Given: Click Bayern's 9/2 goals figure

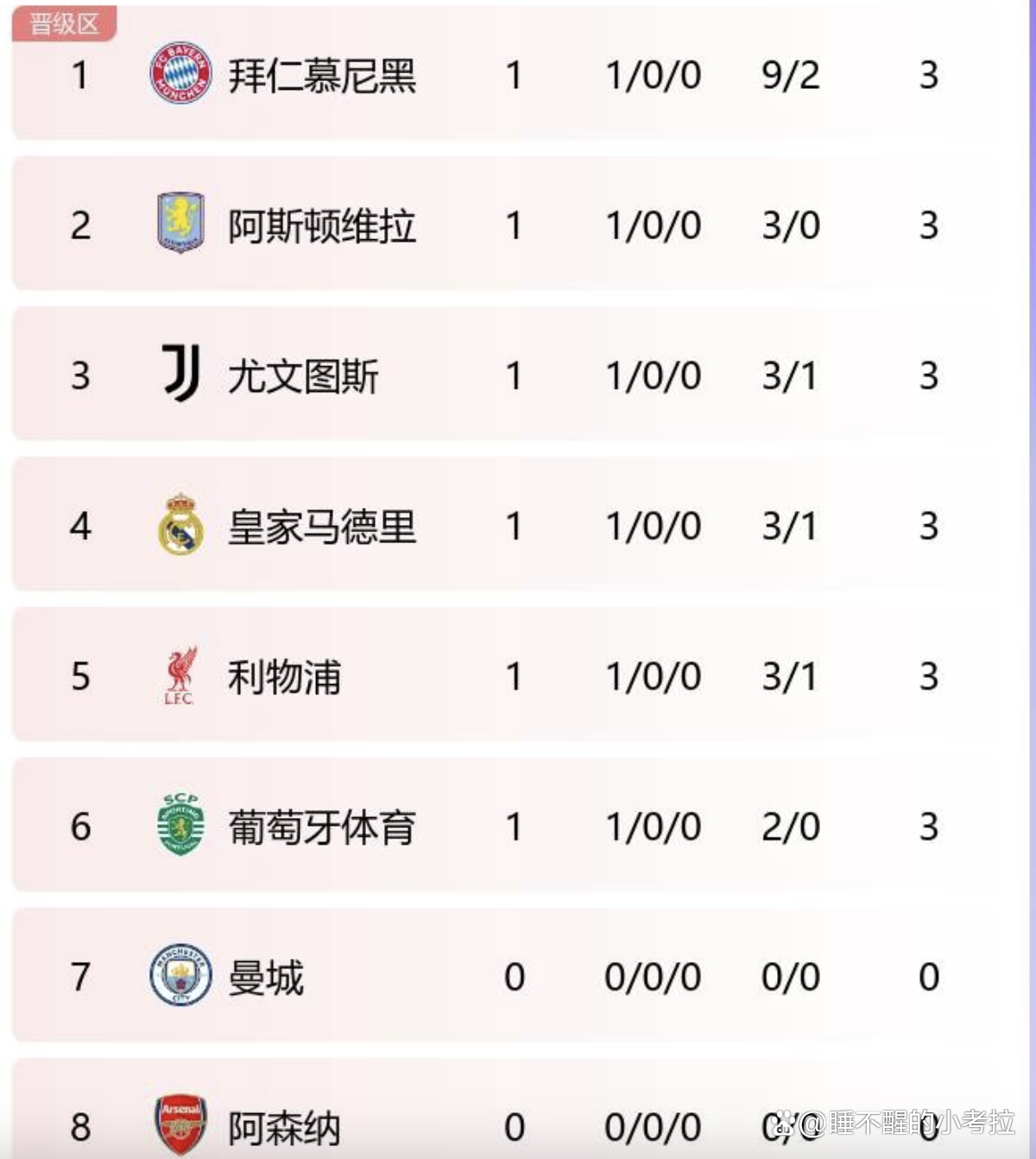Looking at the screenshot, I should (x=790, y=76).
